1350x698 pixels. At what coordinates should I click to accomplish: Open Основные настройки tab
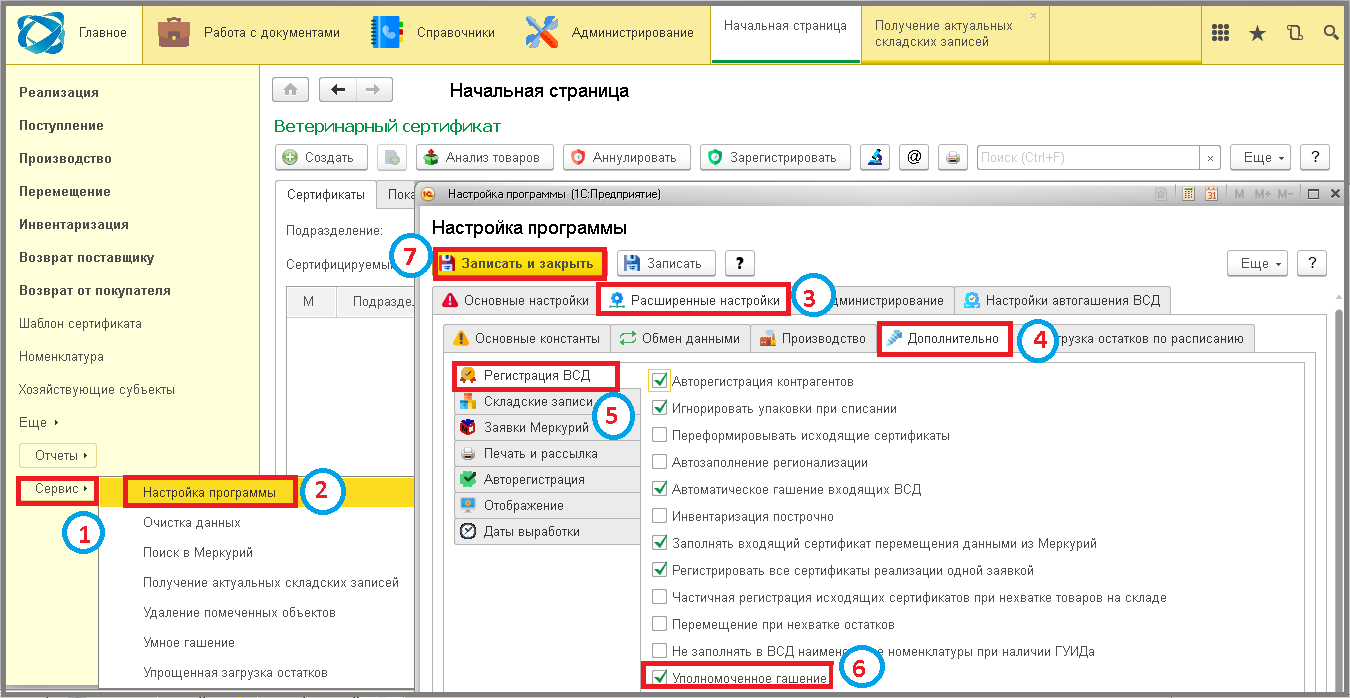point(515,299)
